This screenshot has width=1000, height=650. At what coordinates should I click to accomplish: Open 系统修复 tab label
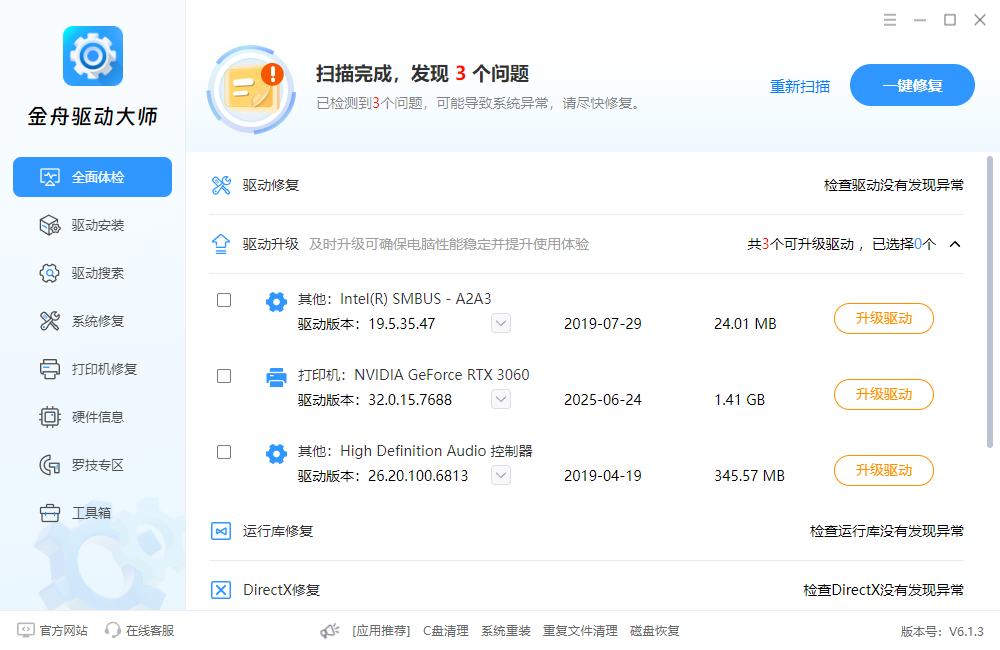click(98, 321)
